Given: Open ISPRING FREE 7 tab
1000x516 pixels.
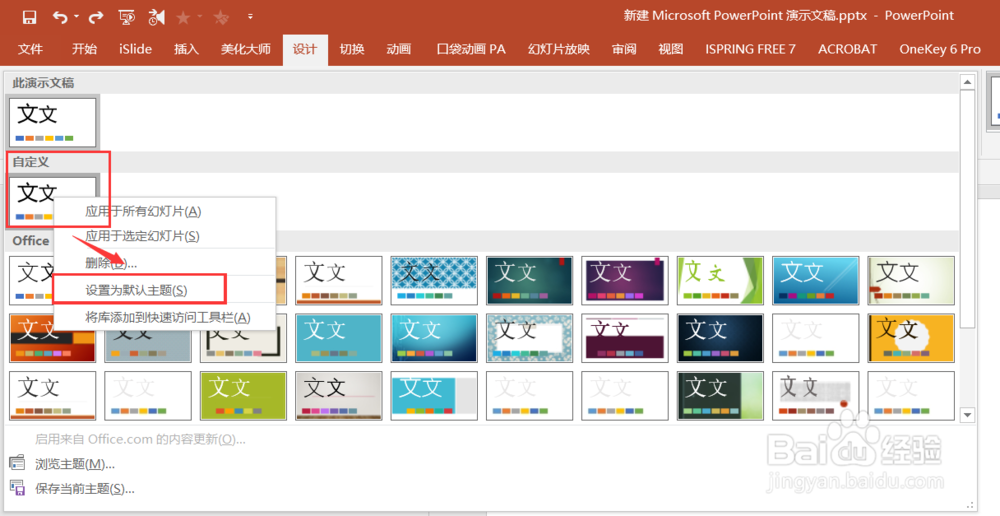Looking at the screenshot, I should pos(750,49).
